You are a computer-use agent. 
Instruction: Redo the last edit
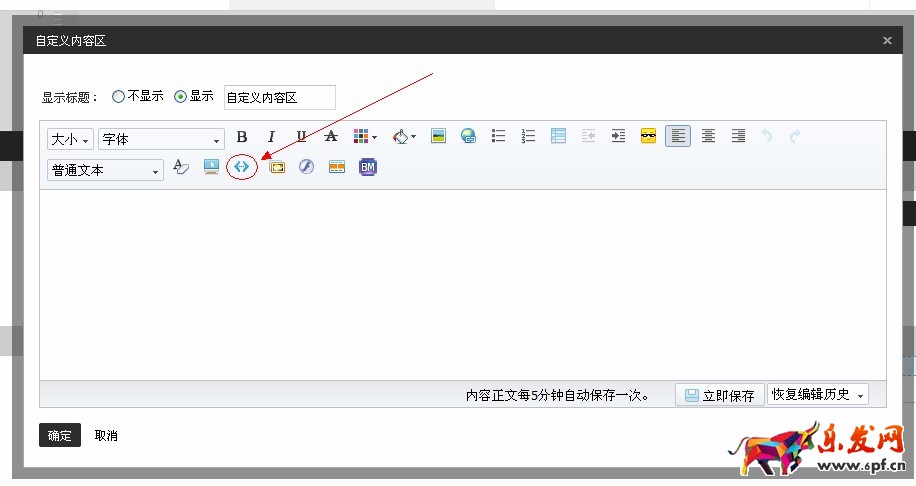795,137
